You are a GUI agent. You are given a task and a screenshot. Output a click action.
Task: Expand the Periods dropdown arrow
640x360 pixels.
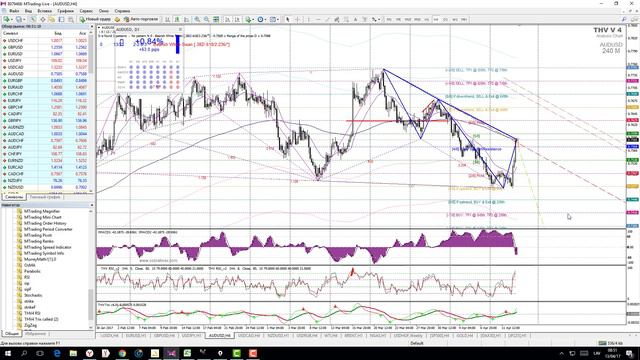266,19
